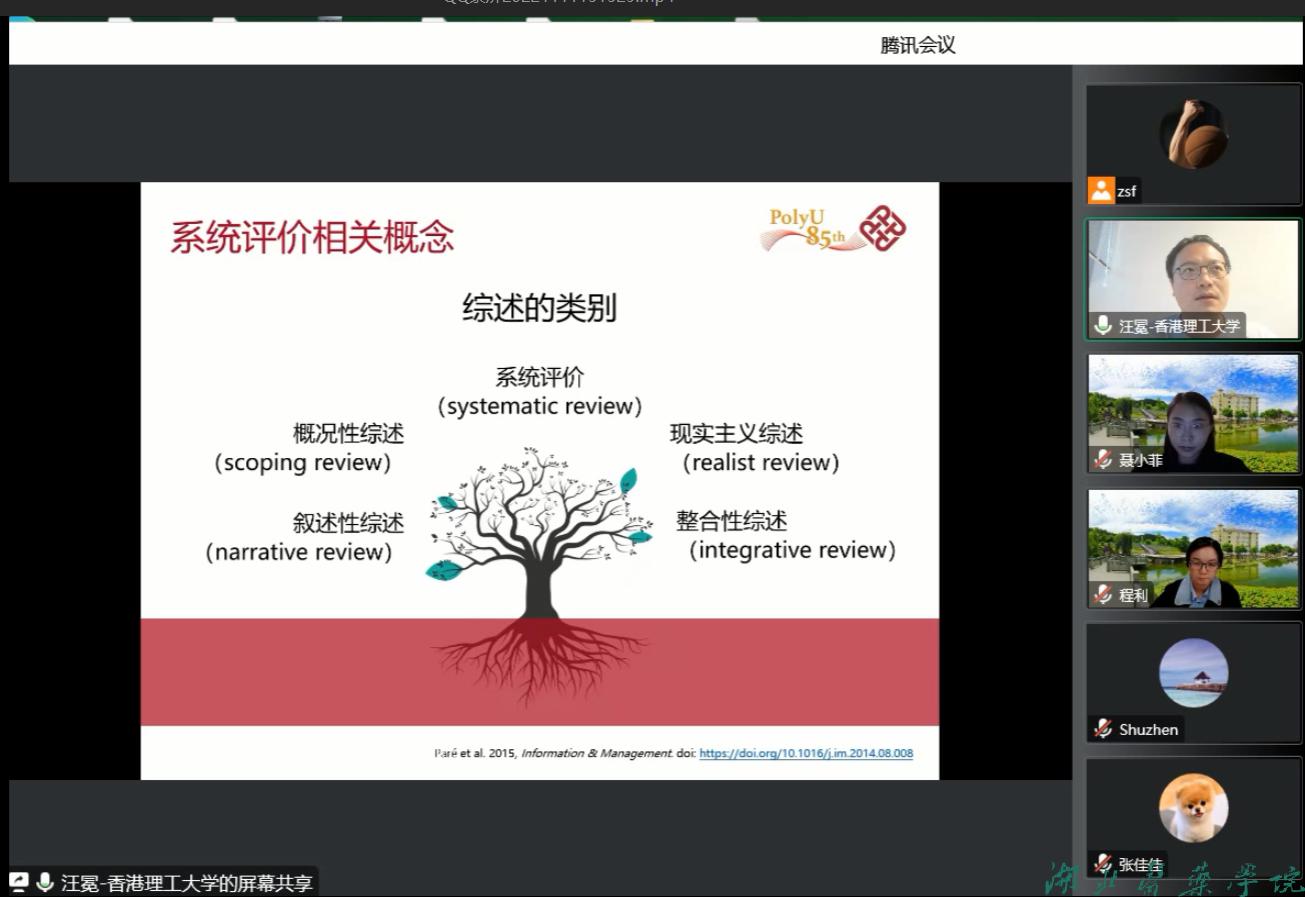The image size is (1305, 897).
Task: Select 程利's video tile
Action: pos(1193,548)
